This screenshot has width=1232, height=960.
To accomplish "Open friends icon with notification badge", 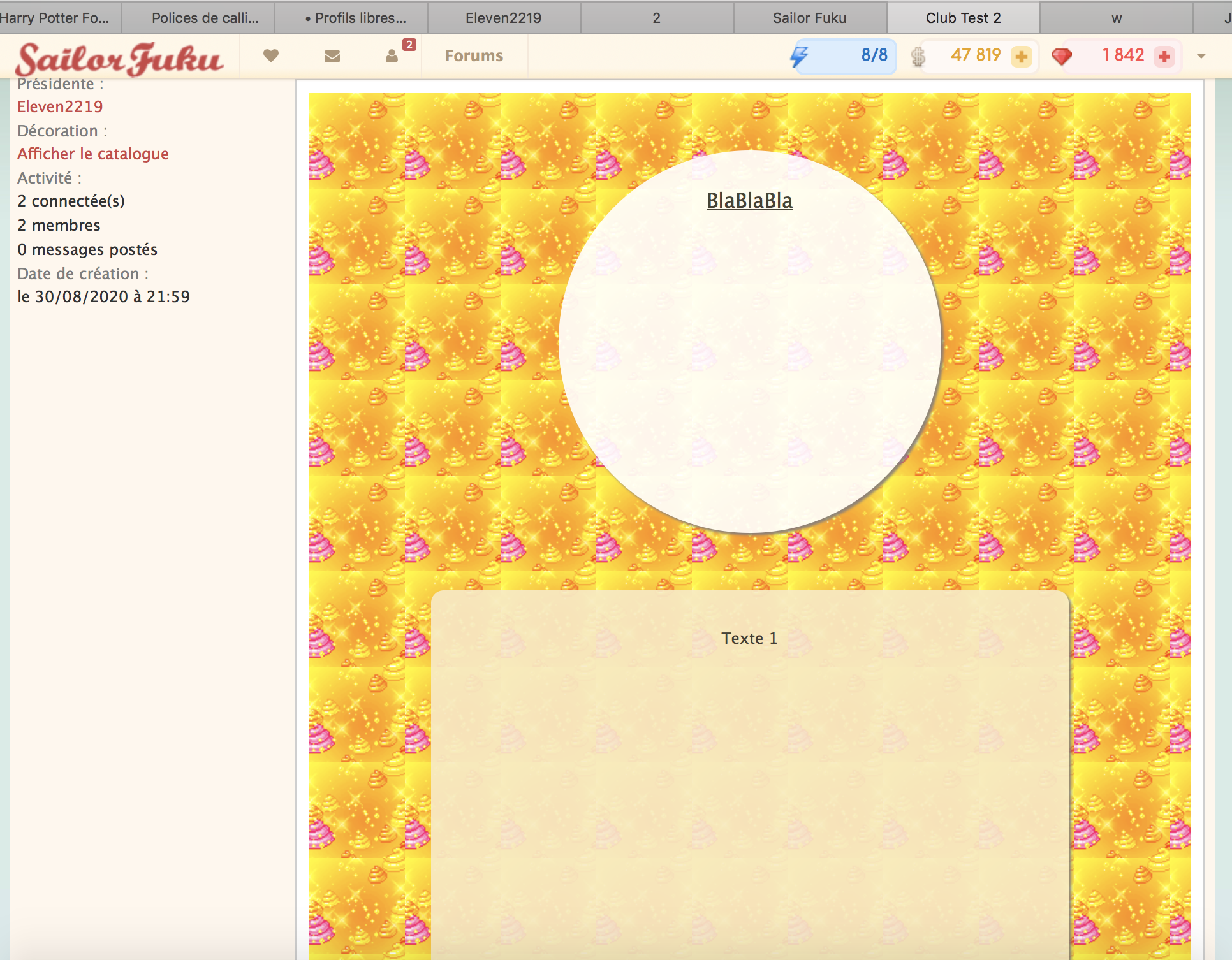I will [392, 56].
